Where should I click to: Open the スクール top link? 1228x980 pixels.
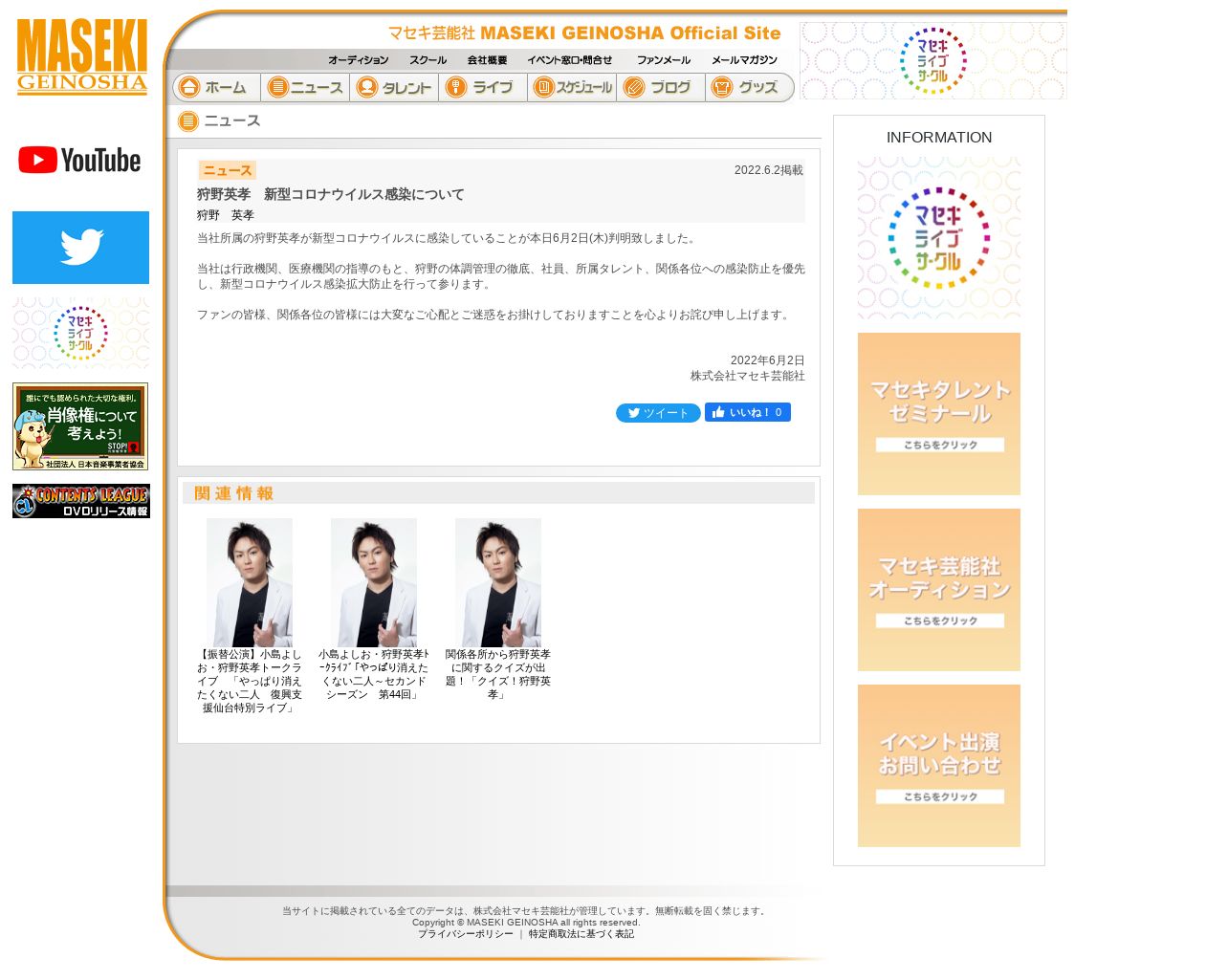(x=428, y=60)
